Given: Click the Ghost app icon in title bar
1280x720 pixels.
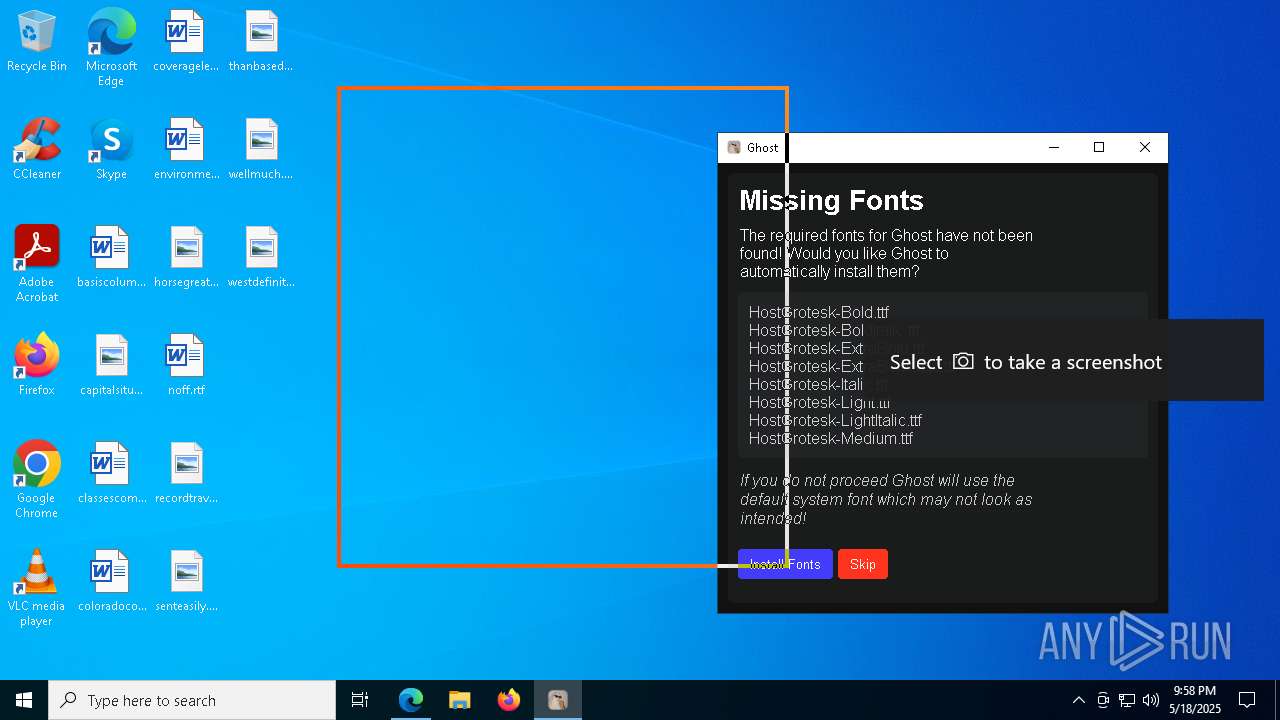Looking at the screenshot, I should (x=734, y=147).
